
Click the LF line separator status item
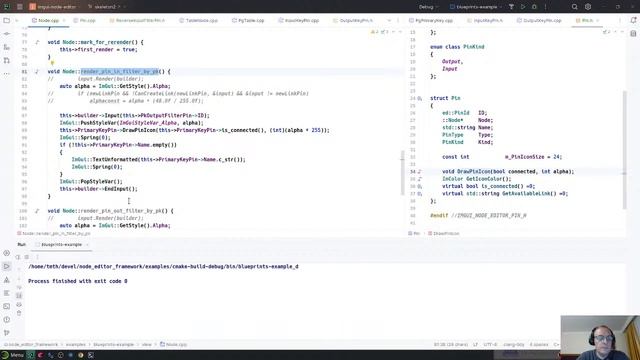(x=476, y=344)
